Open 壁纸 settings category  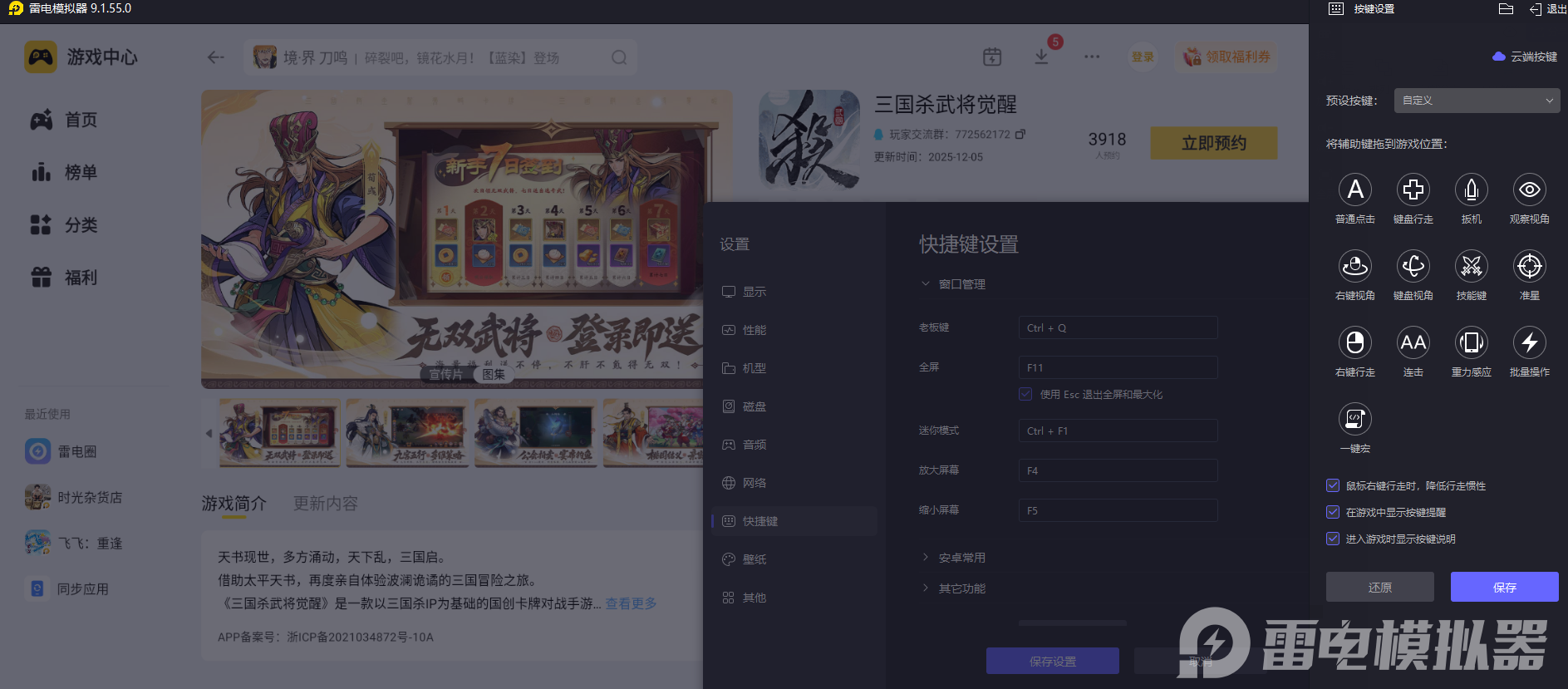point(794,559)
